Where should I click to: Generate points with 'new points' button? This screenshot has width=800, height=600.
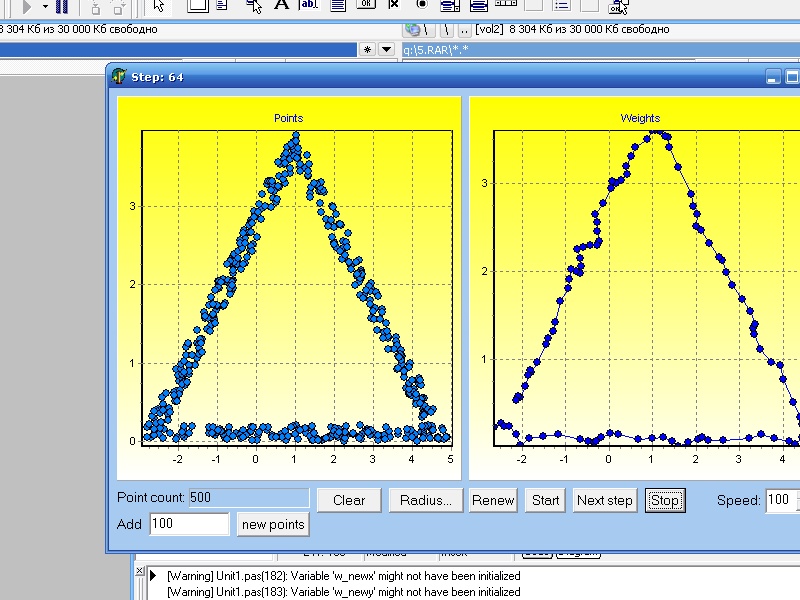tap(273, 525)
